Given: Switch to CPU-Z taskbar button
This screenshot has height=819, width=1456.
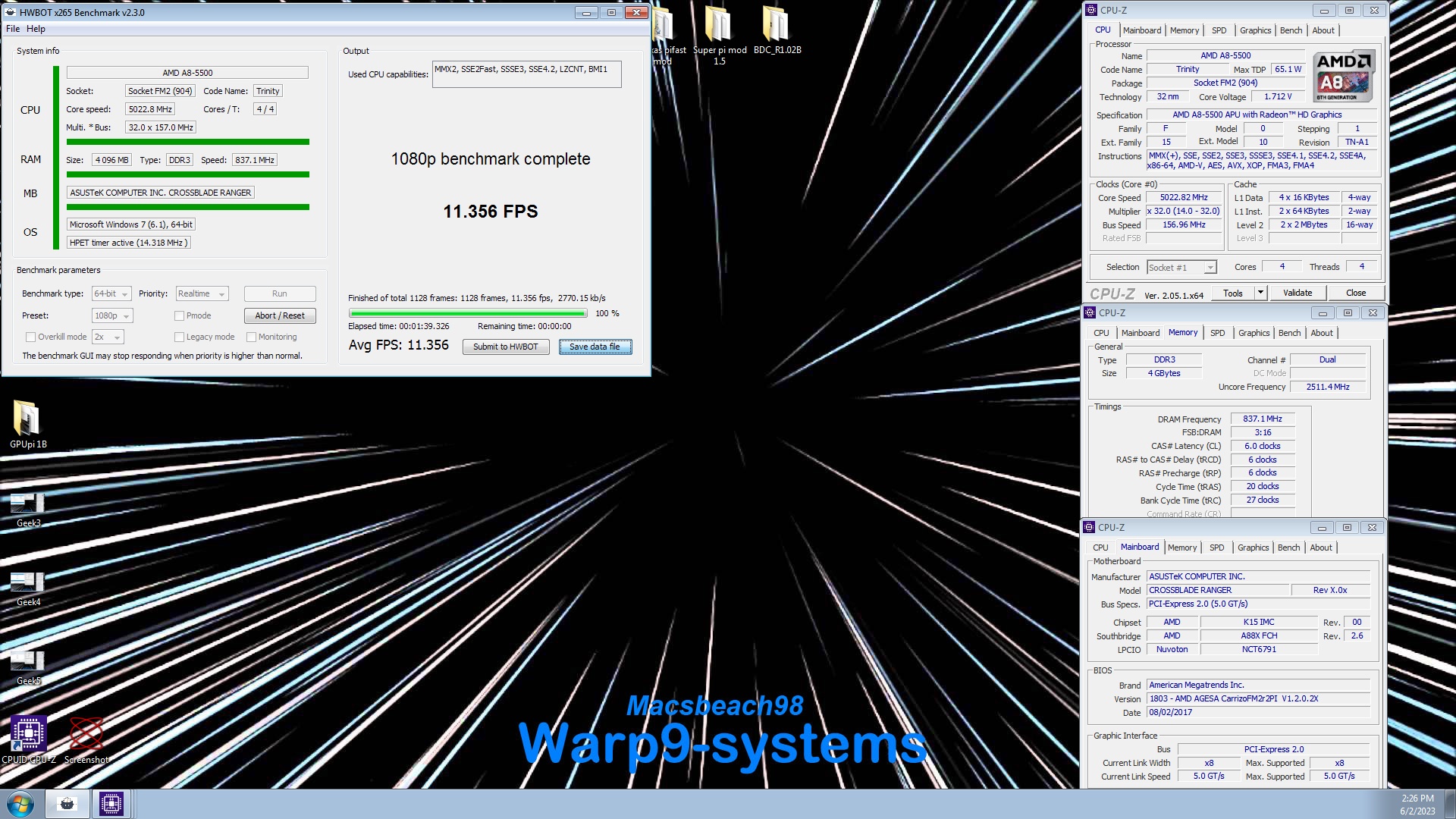Looking at the screenshot, I should pyautogui.click(x=111, y=804).
